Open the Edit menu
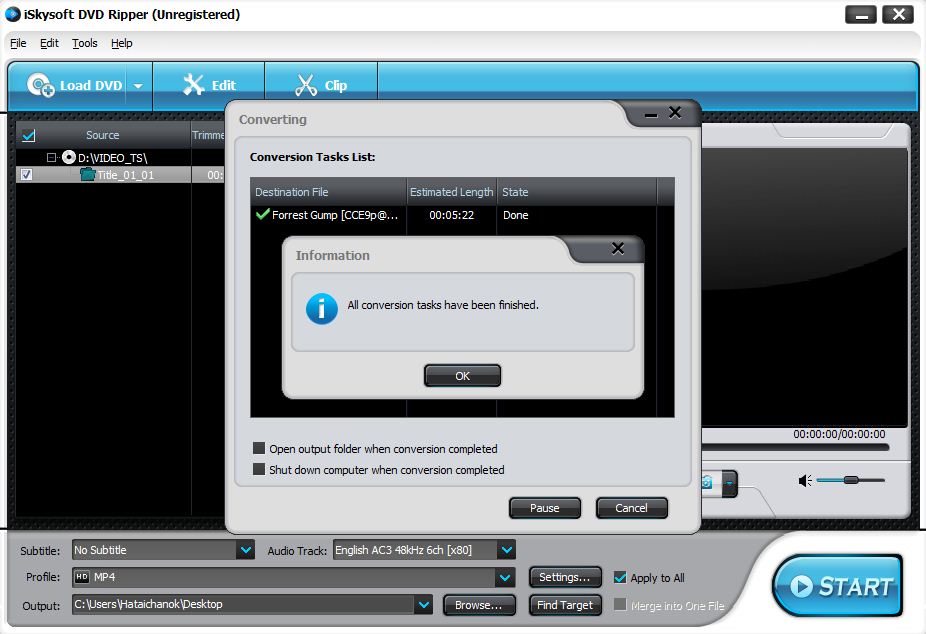926x634 pixels. click(x=49, y=43)
